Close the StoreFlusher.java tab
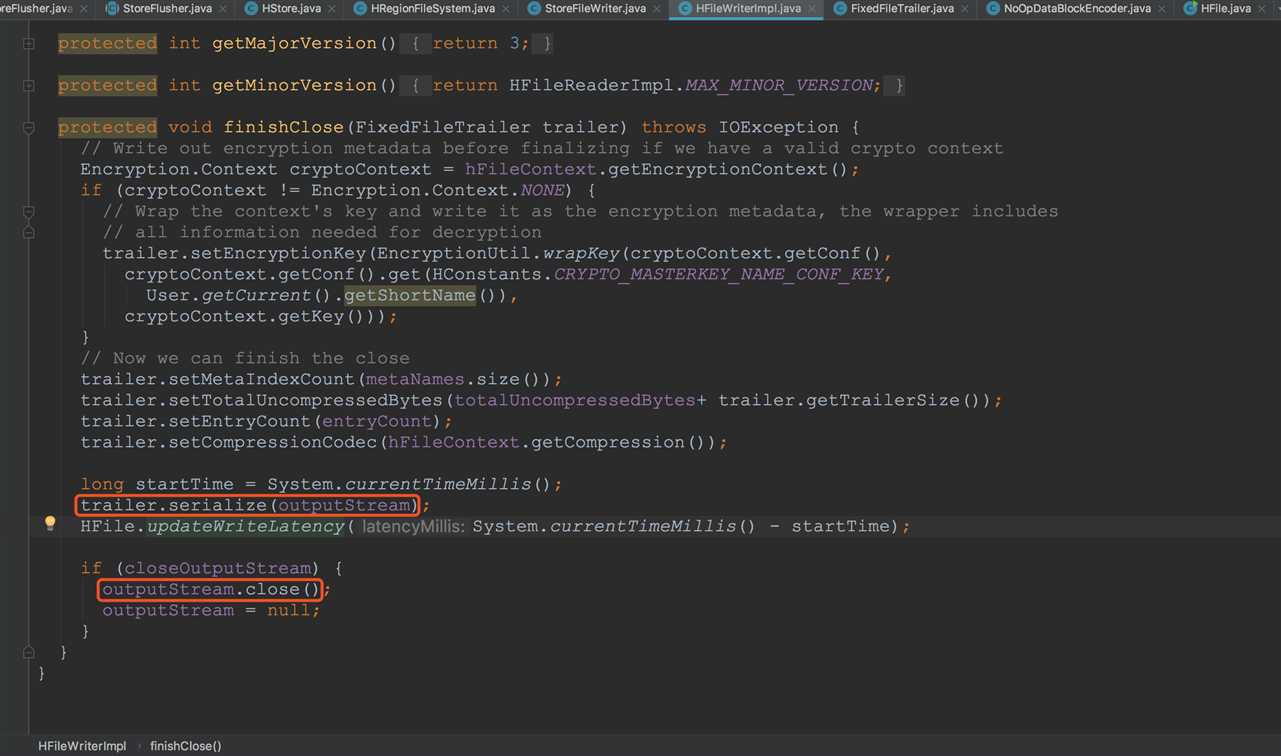1281x756 pixels. pos(222,9)
